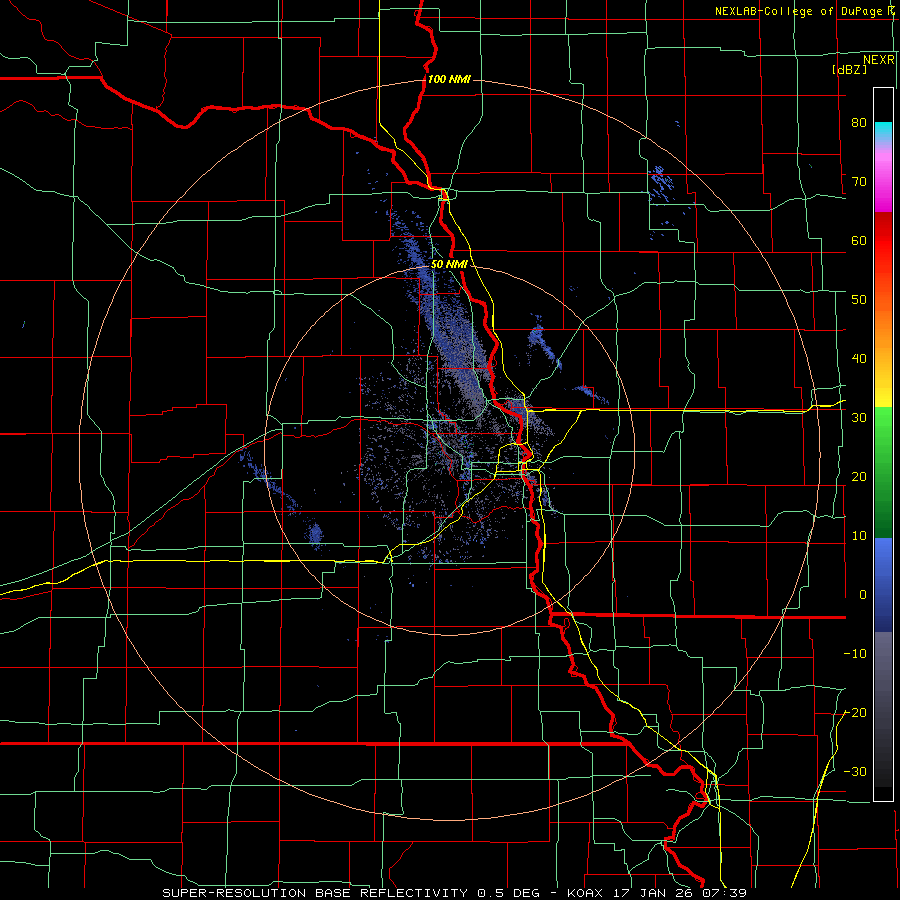
Task: Click the 80 value on the dBZ scale
Action: click(859, 122)
